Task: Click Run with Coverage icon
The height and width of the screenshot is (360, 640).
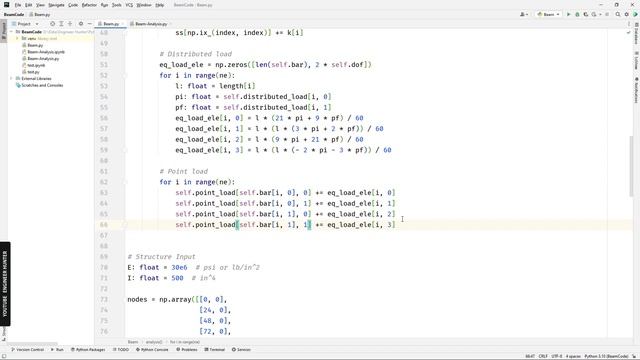Action: click(x=586, y=14)
